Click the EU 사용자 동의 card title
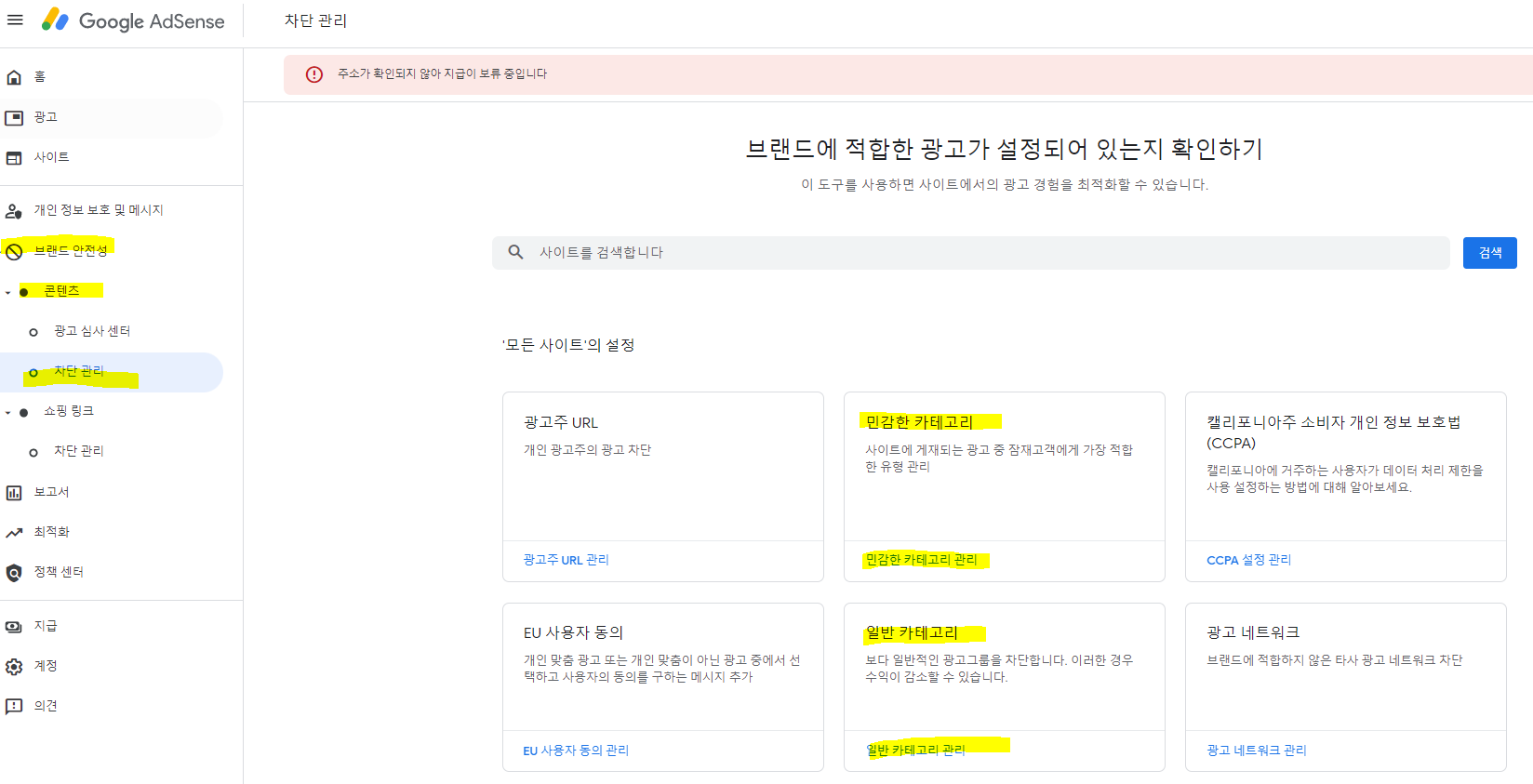 (573, 632)
